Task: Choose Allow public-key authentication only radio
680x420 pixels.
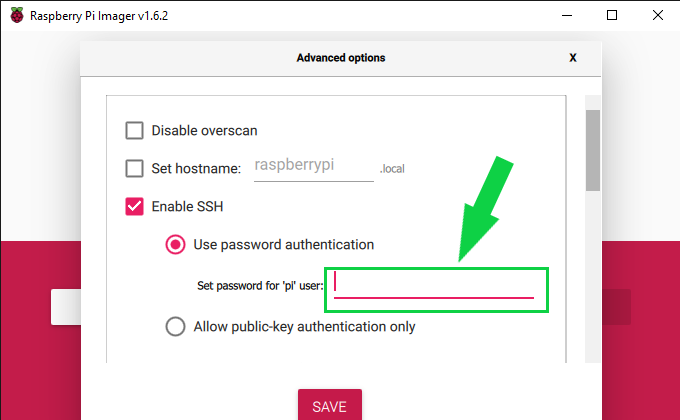Action: (x=175, y=326)
